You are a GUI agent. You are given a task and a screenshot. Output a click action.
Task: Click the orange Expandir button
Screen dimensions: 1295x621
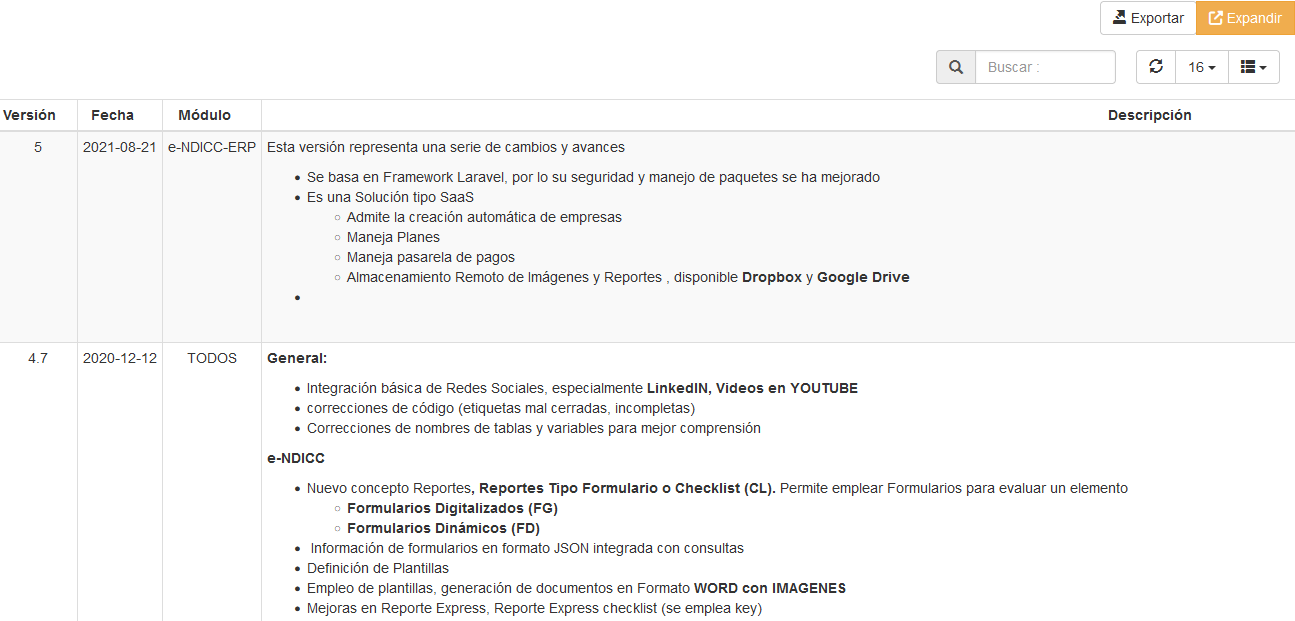click(x=1245, y=18)
